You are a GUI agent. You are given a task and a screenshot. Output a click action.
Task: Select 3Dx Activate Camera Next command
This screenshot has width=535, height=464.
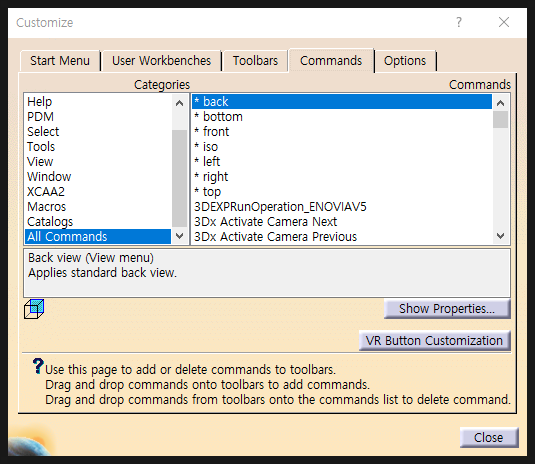pyautogui.click(x=342, y=222)
